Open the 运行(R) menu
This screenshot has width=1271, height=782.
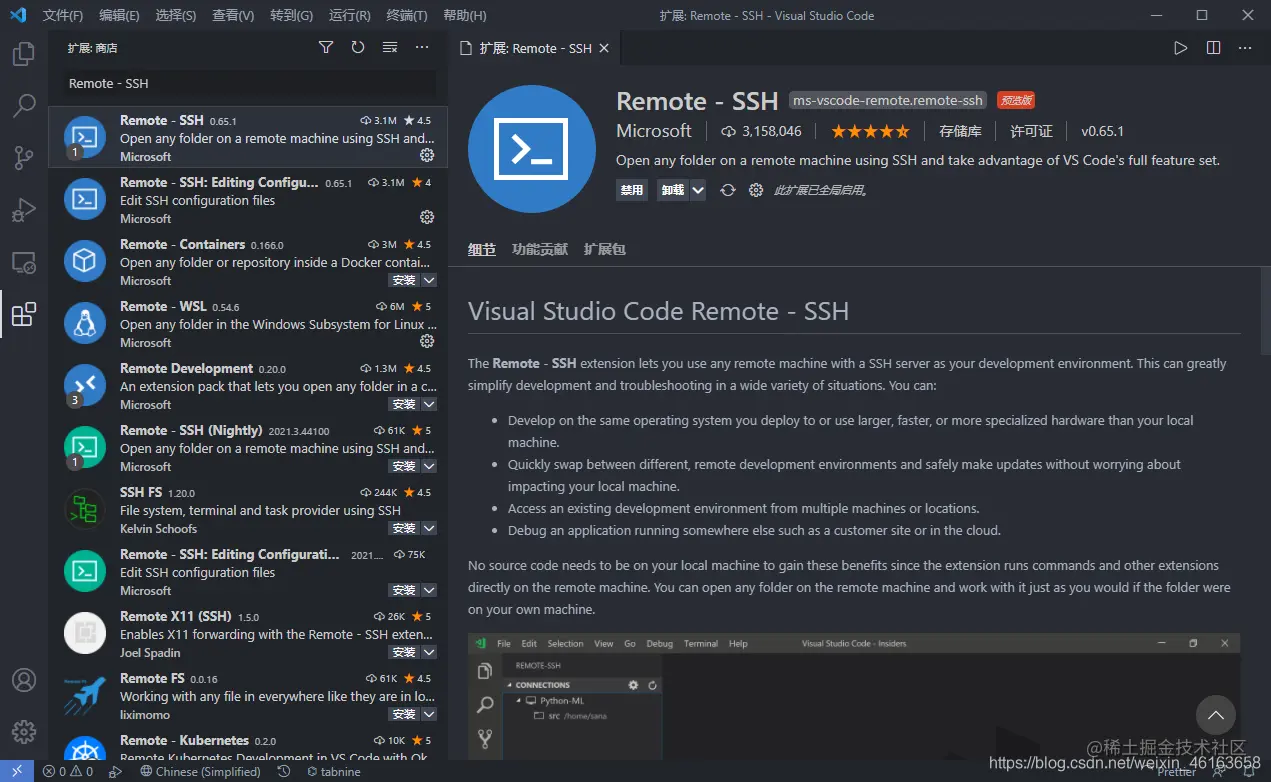(x=349, y=15)
